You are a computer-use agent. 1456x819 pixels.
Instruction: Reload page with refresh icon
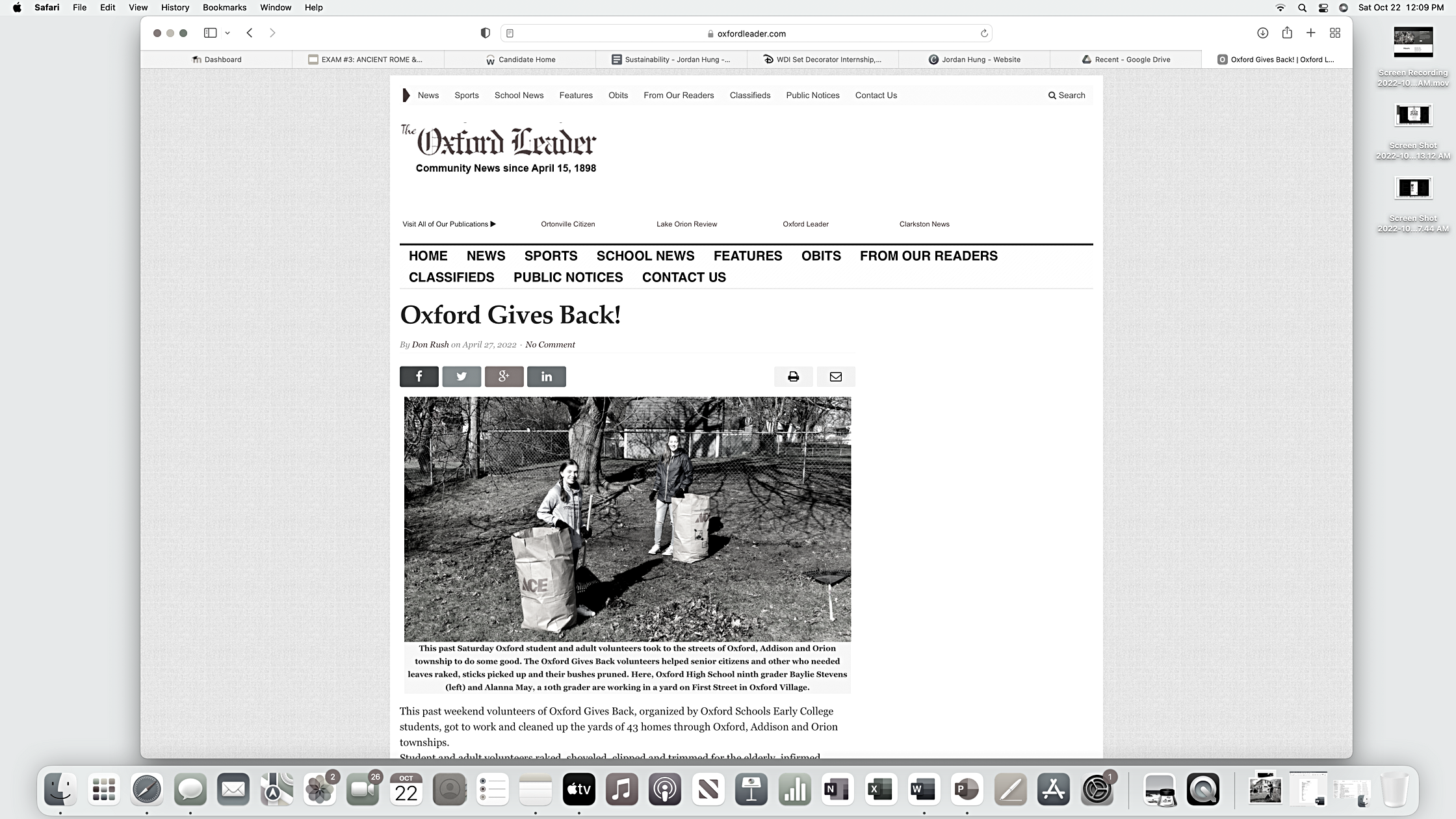(984, 33)
